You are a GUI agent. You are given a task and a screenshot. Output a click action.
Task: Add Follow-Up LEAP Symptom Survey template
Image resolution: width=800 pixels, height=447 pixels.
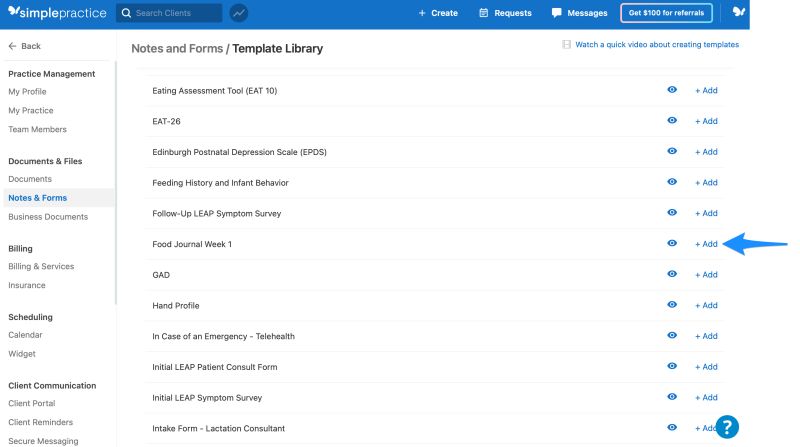click(x=706, y=213)
